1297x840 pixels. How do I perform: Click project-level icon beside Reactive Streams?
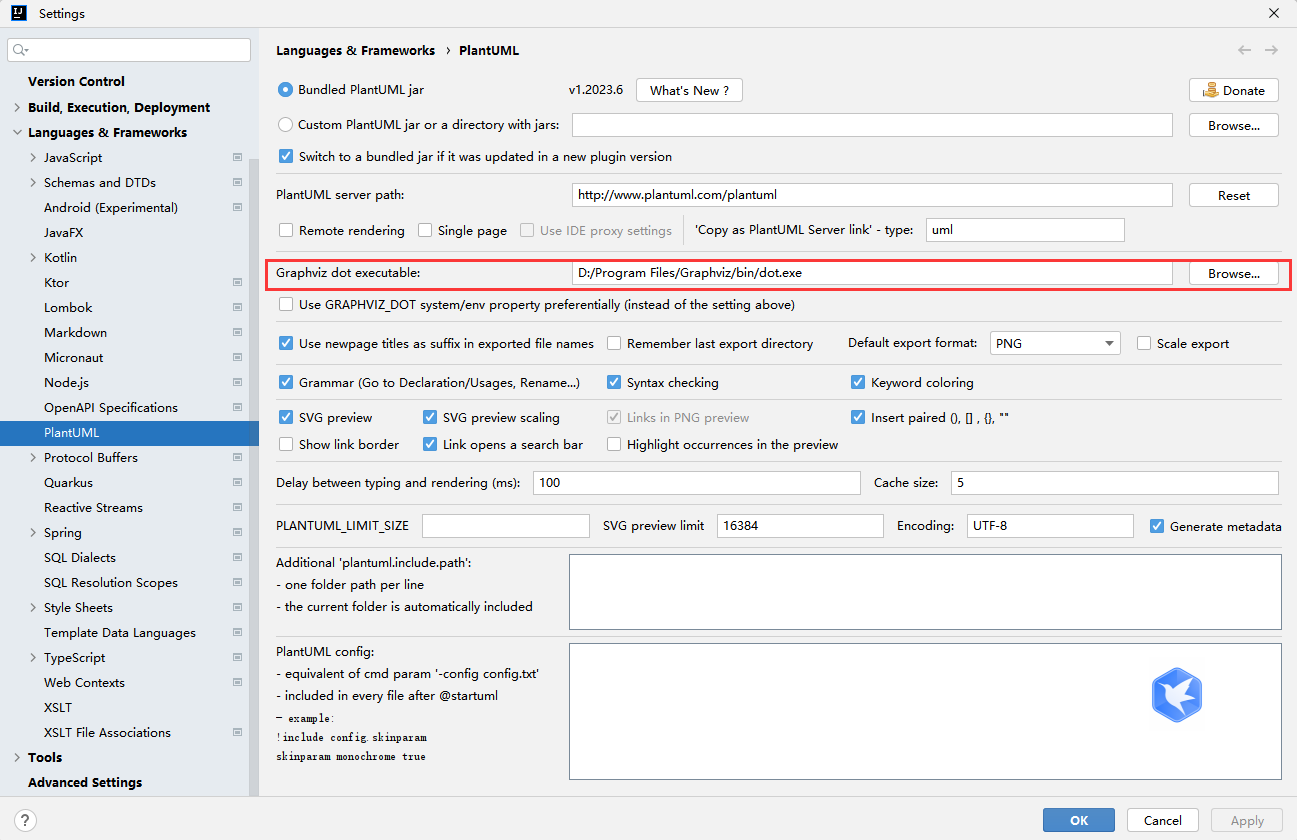tap(237, 508)
